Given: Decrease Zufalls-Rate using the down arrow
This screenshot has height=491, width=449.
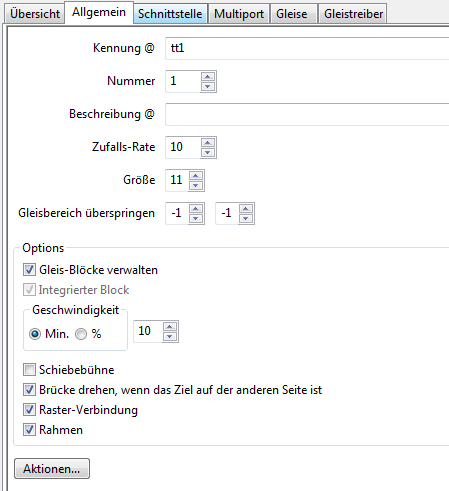Looking at the screenshot, I should pyautogui.click(x=208, y=152).
